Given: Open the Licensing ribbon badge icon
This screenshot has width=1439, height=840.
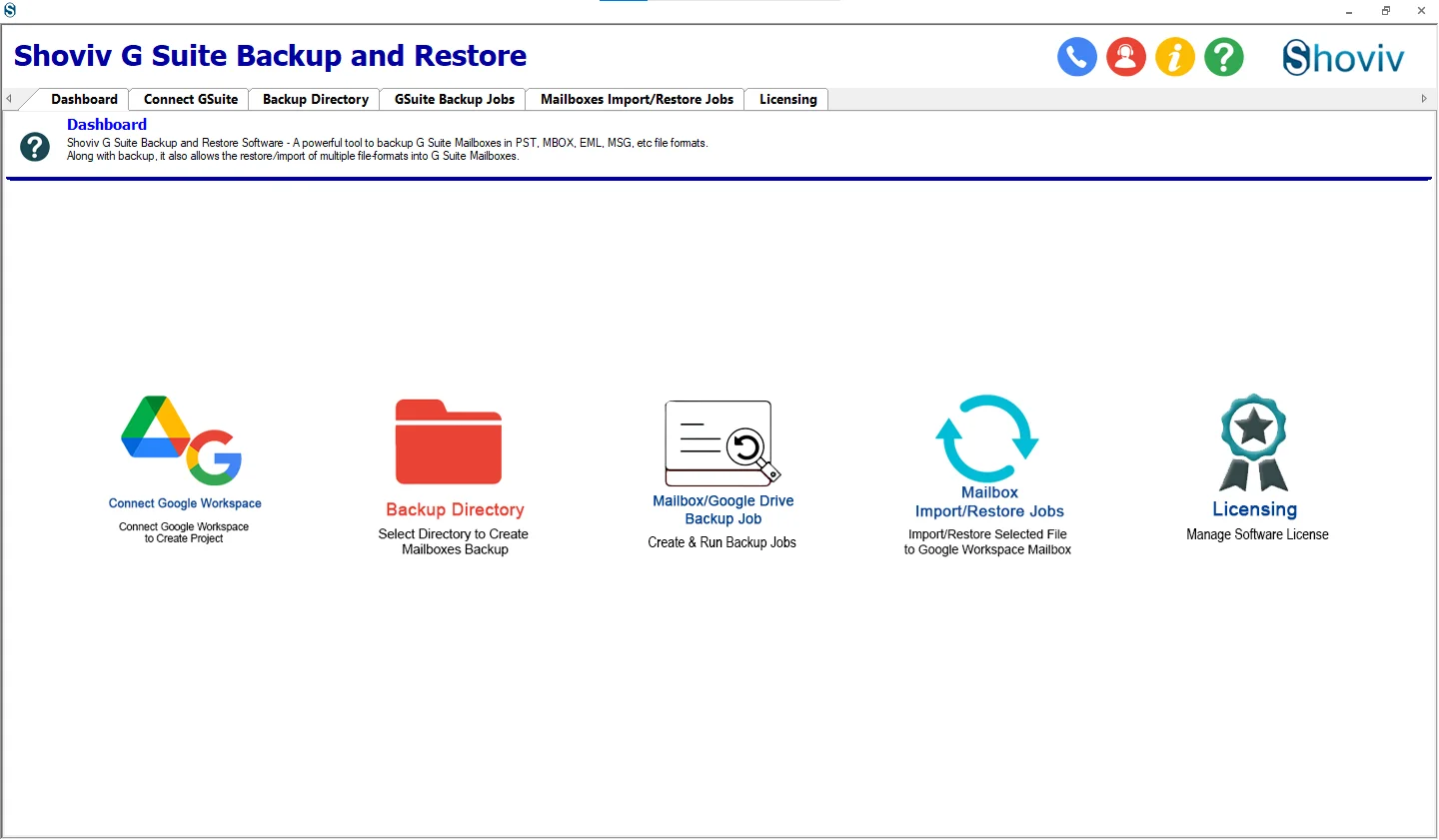Looking at the screenshot, I should click(x=1254, y=442).
